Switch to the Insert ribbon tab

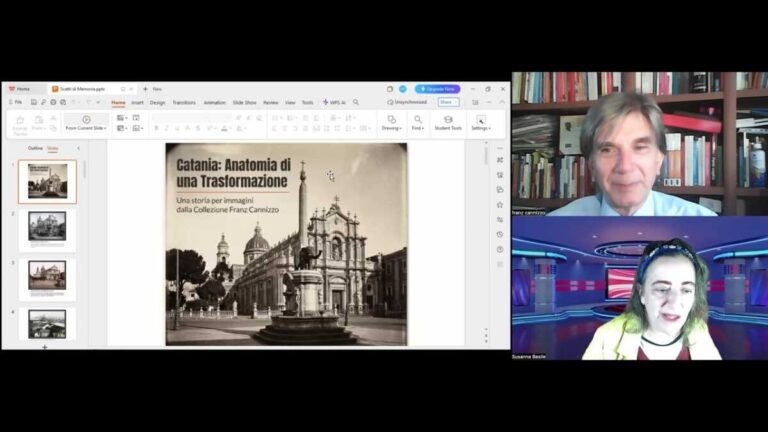pyautogui.click(x=137, y=102)
